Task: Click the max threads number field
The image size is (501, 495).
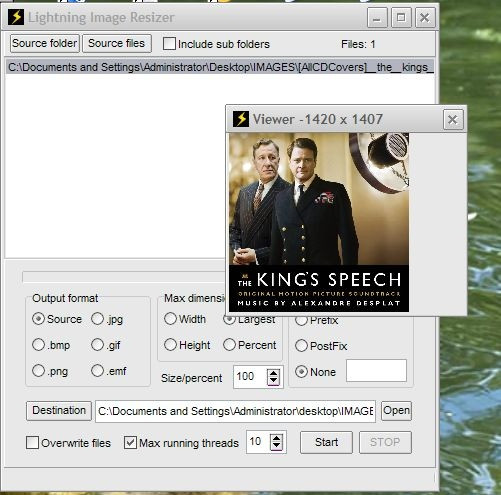Action: click(258, 442)
